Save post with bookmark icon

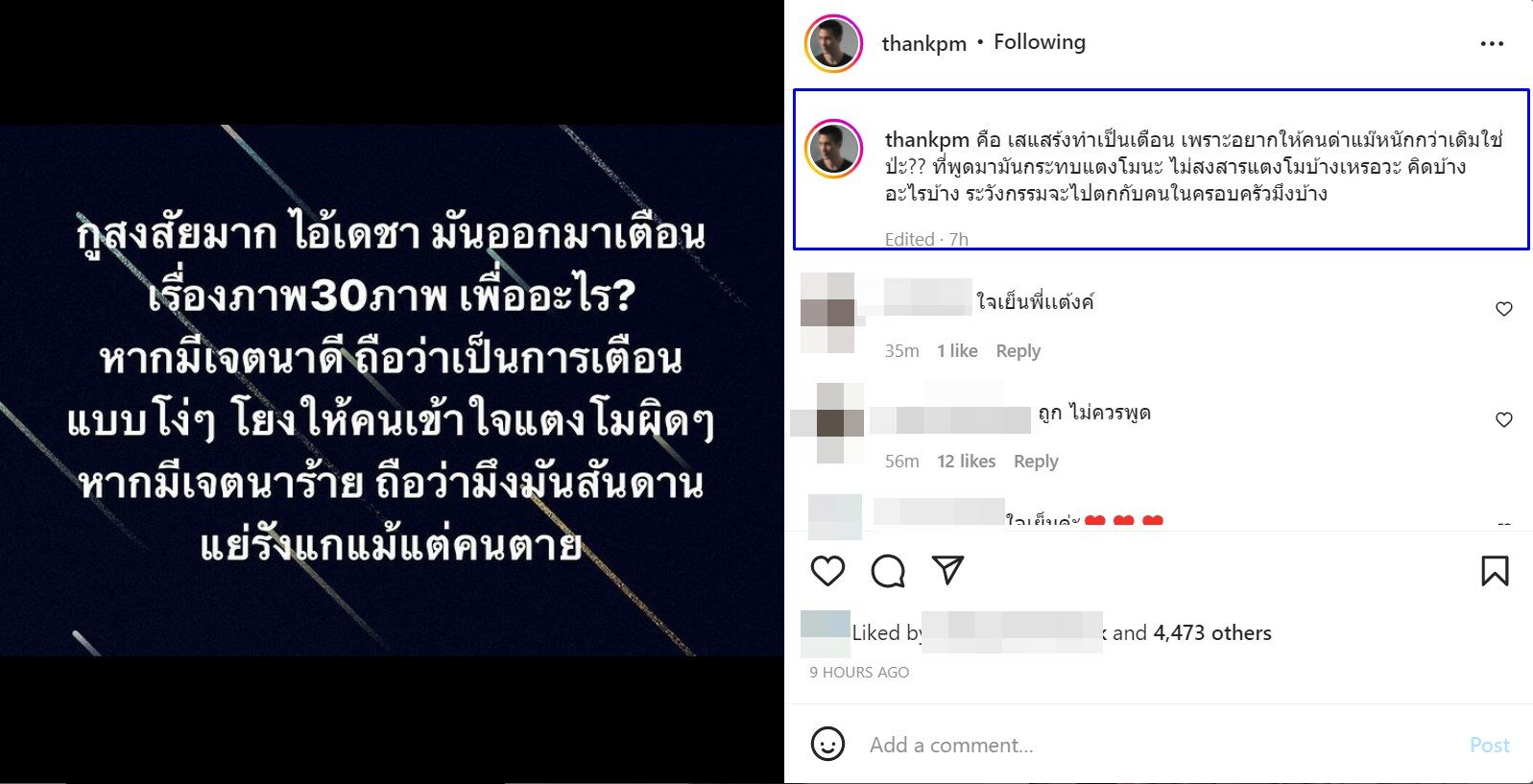pyautogui.click(x=1495, y=571)
